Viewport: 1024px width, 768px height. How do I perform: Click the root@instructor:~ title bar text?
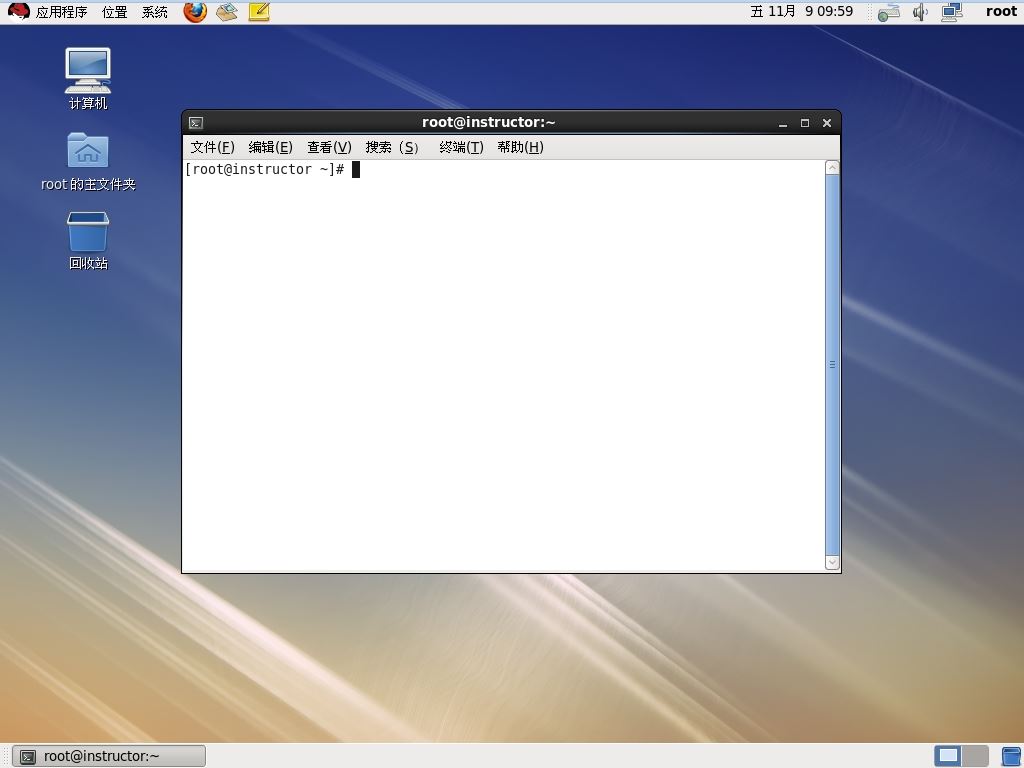[x=488, y=122]
